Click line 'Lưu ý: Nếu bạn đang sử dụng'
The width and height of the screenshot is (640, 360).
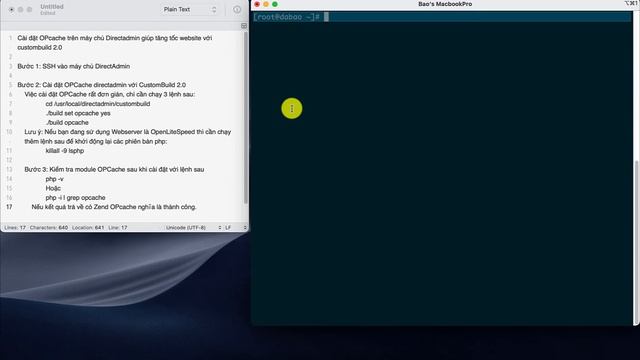pyautogui.click(x=128, y=136)
